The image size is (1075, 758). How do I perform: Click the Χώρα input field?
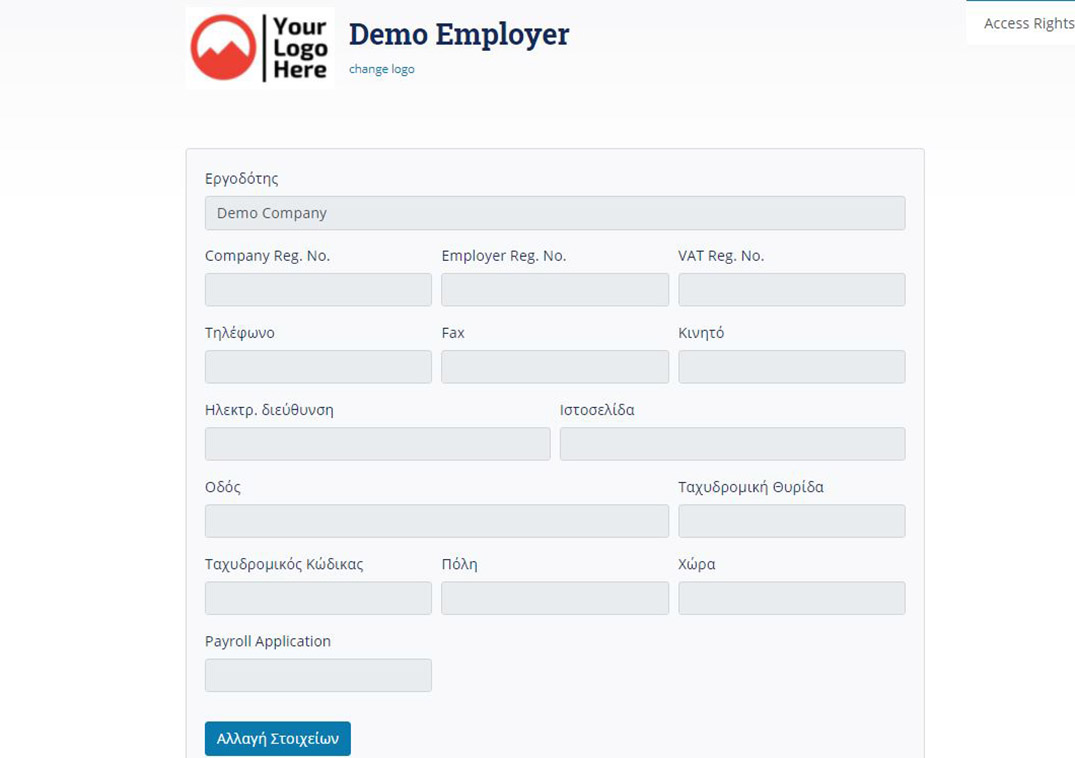pyautogui.click(x=792, y=598)
